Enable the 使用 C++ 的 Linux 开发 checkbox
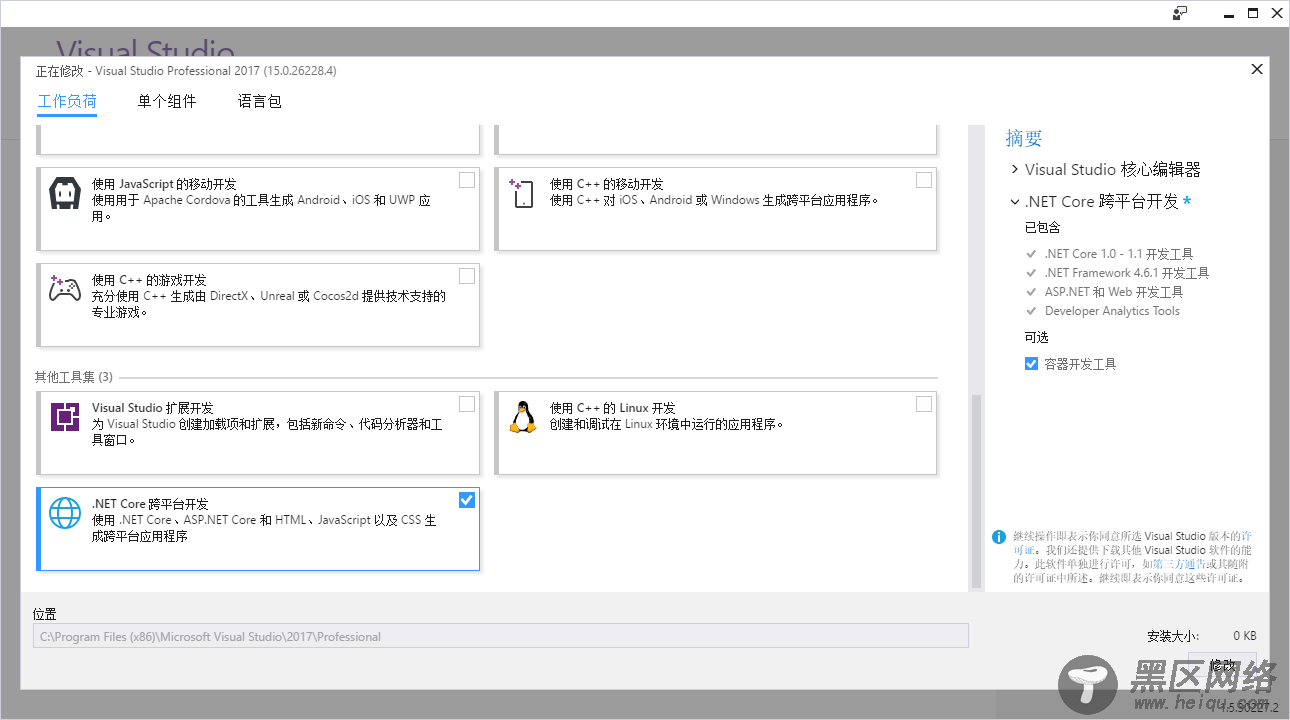 coord(924,404)
